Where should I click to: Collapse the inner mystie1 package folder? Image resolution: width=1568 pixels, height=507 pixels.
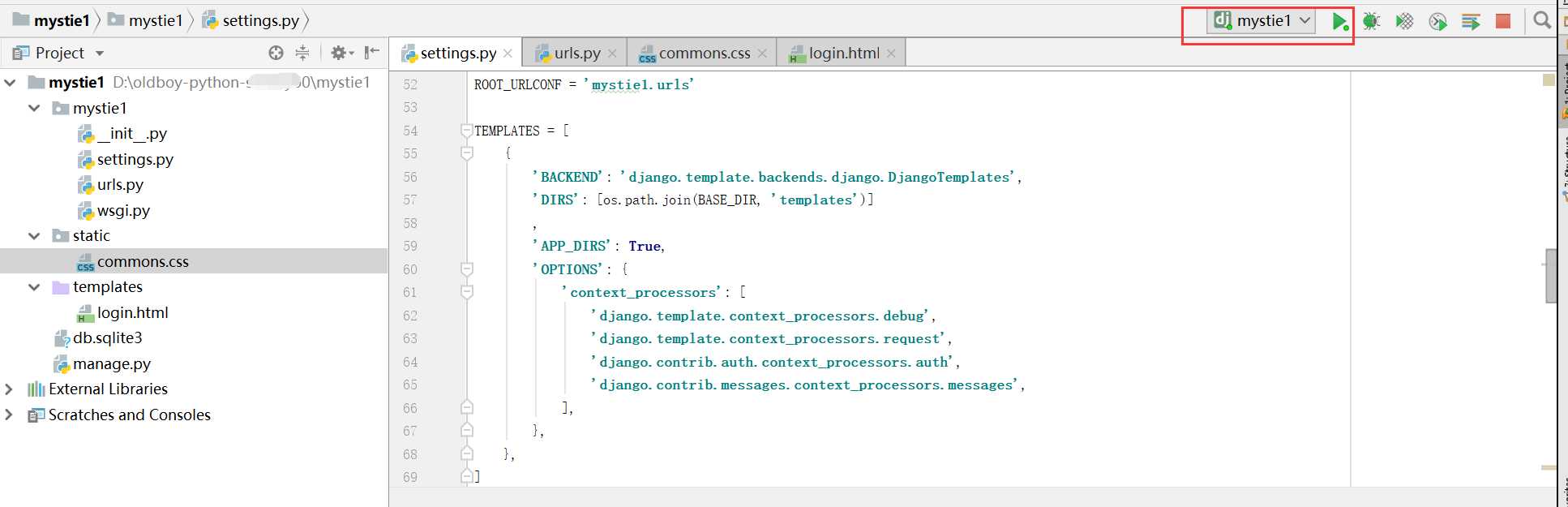[34, 108]
